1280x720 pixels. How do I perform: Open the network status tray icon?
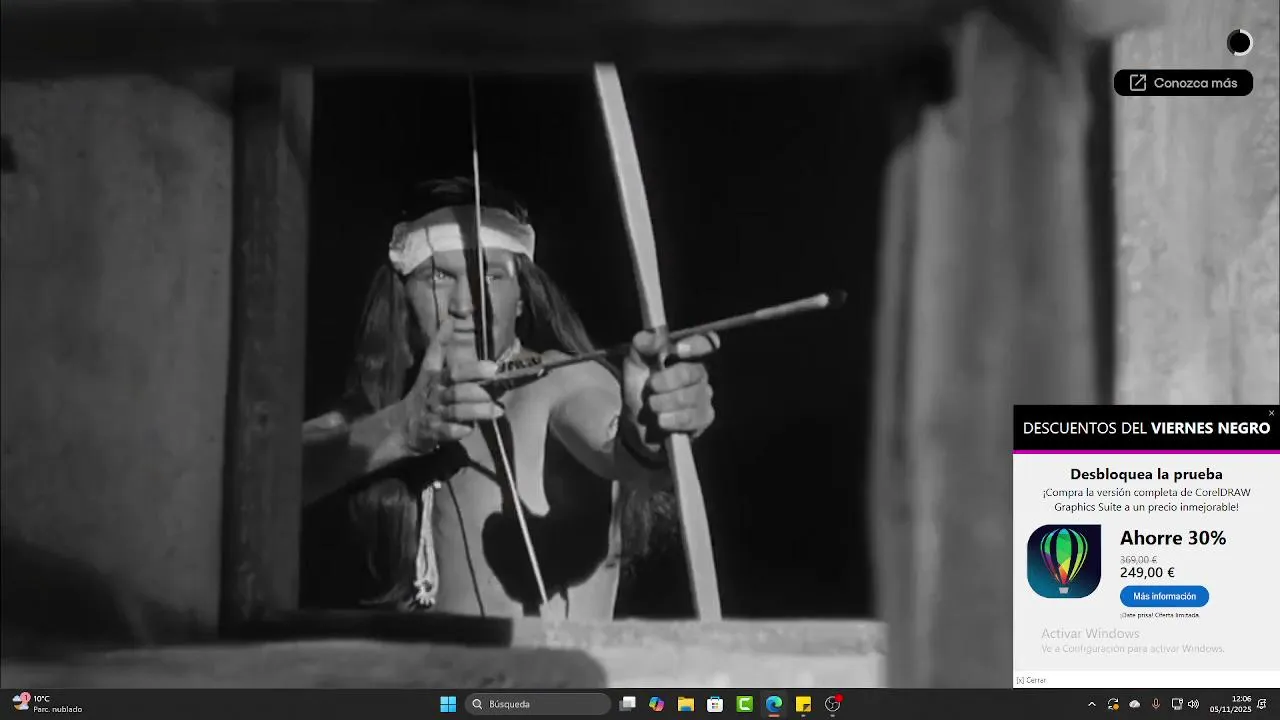1177,704
